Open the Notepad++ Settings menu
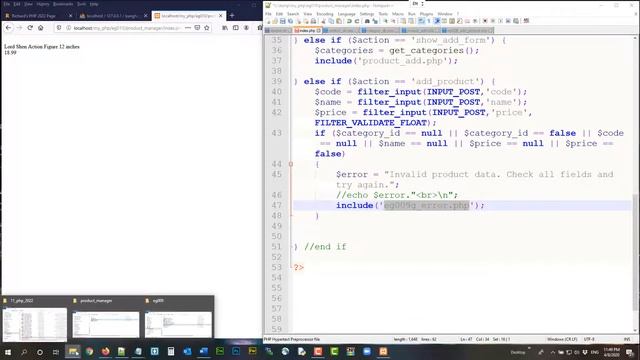Image resolution: width=640 pixels, height=360 pixels. coord(367,14)
